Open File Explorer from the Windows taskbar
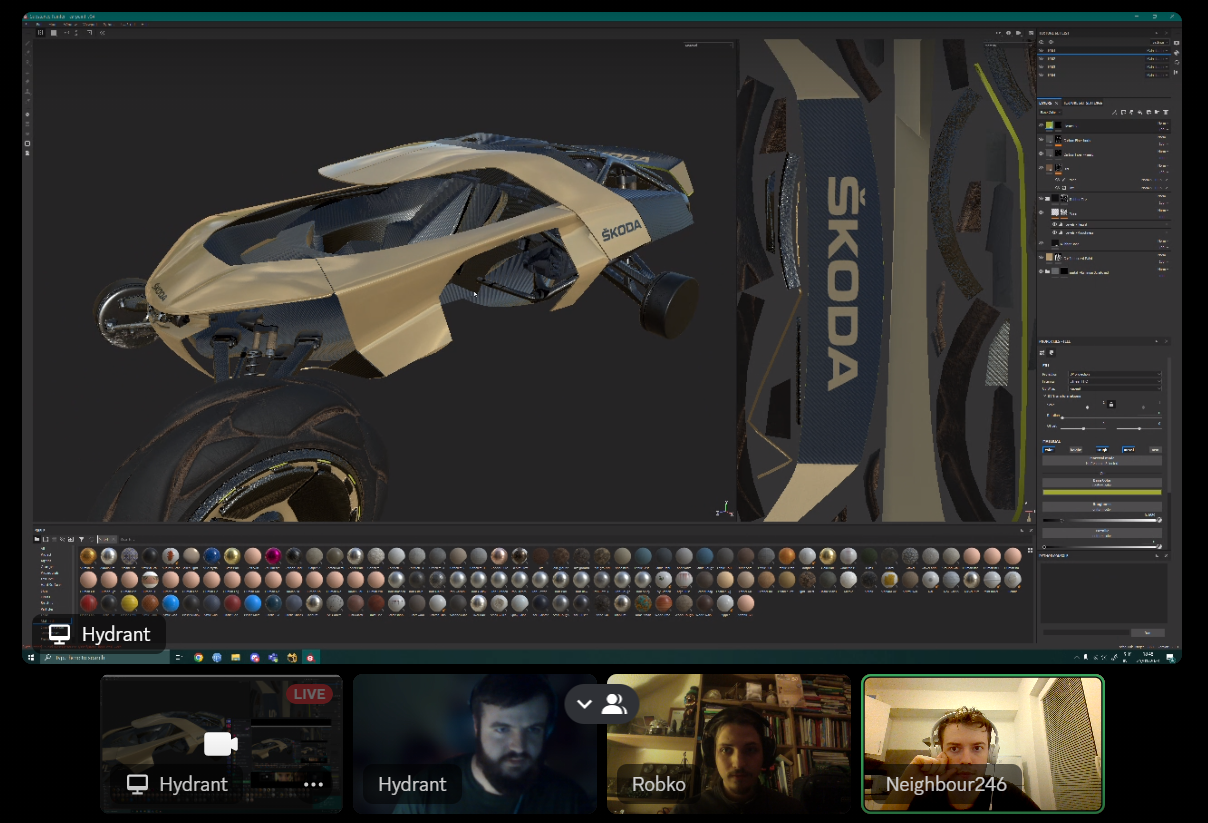1208x823 pixels. click(x=236, y=657)
